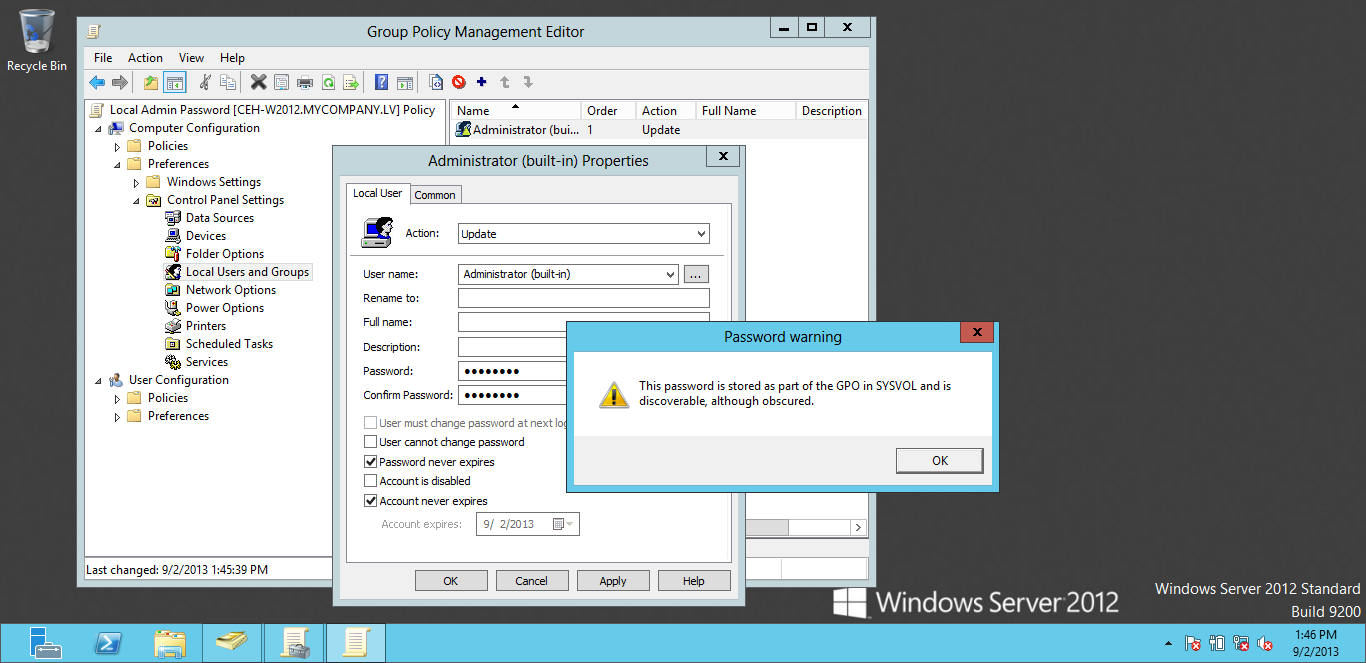Uncheck Password never expires
1366x663 pixels.
371,462
